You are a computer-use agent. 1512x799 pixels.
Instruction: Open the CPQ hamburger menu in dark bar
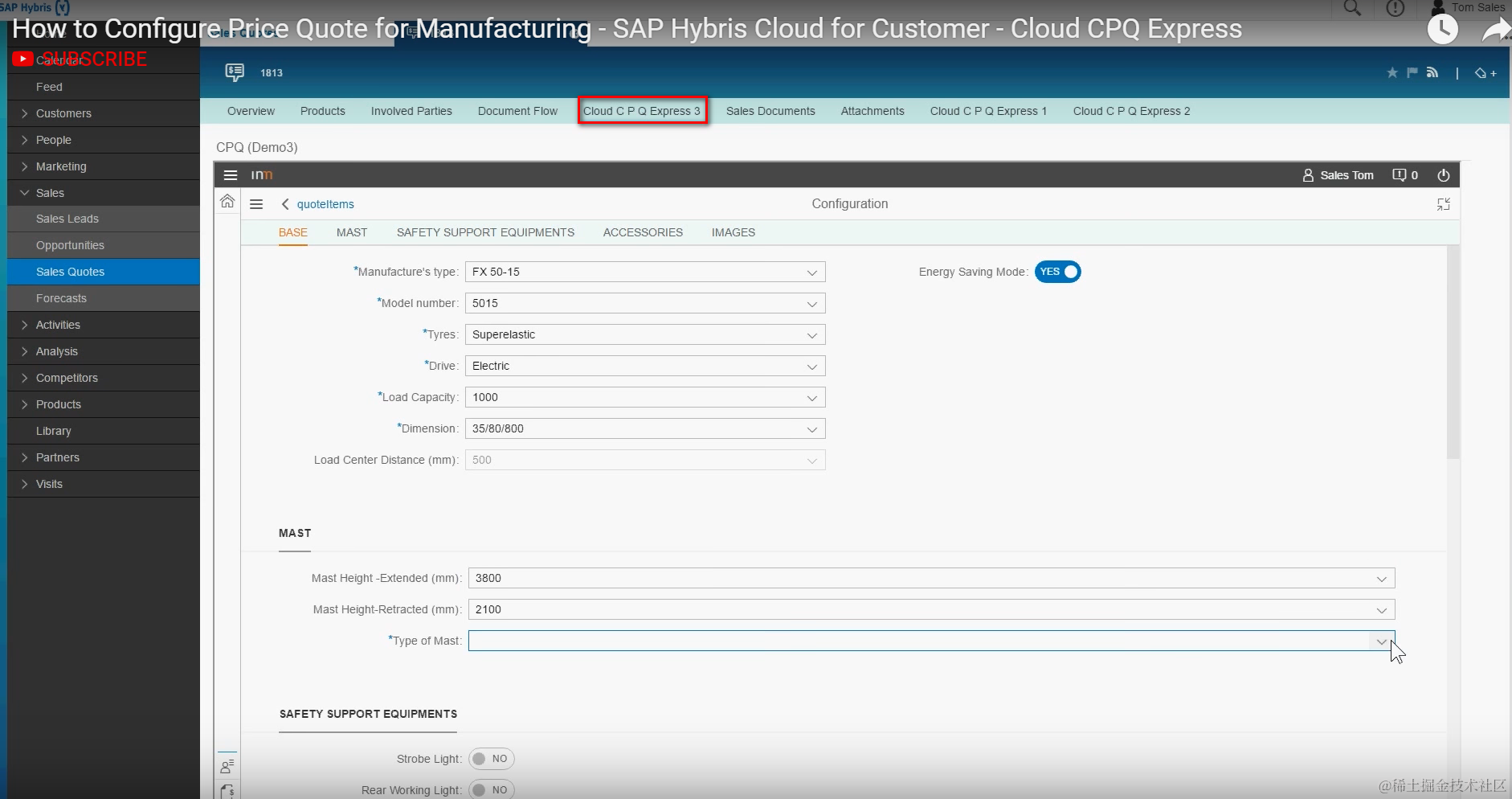(231, 175)
